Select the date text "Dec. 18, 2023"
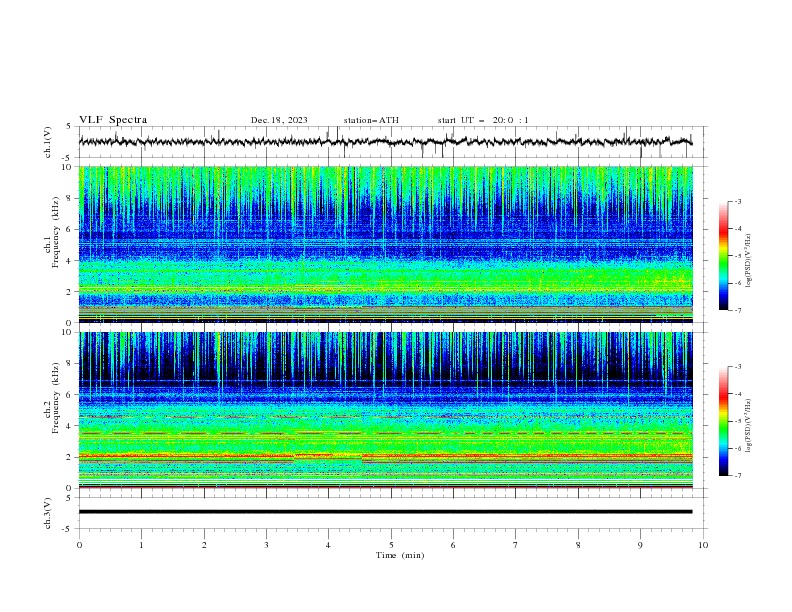This screenshot has height=612, width=792. coord(279,120)
